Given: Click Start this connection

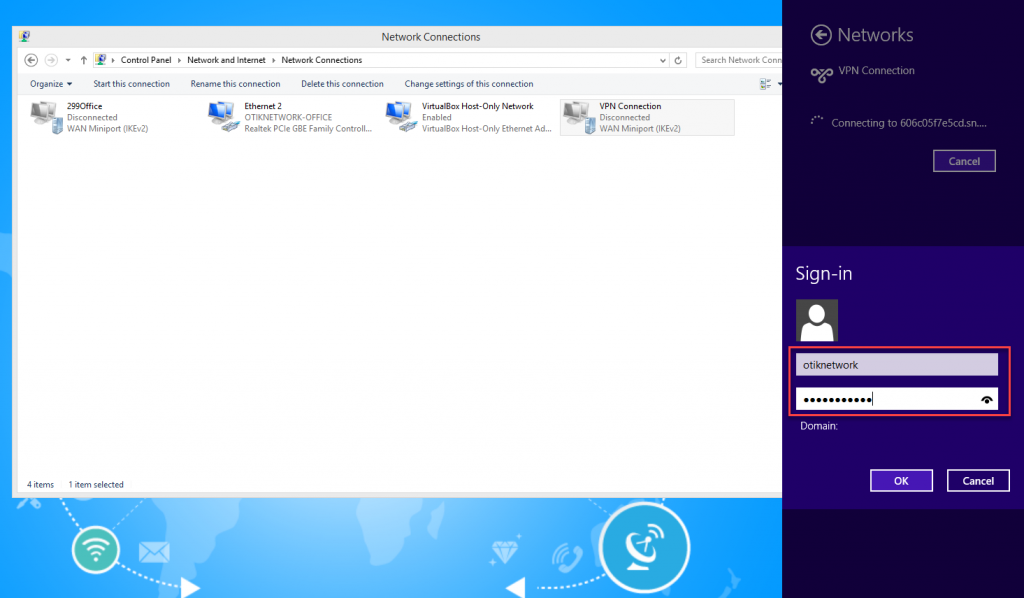Looking at the screenshot, I should pyautogui.click(x=131, y=84).
